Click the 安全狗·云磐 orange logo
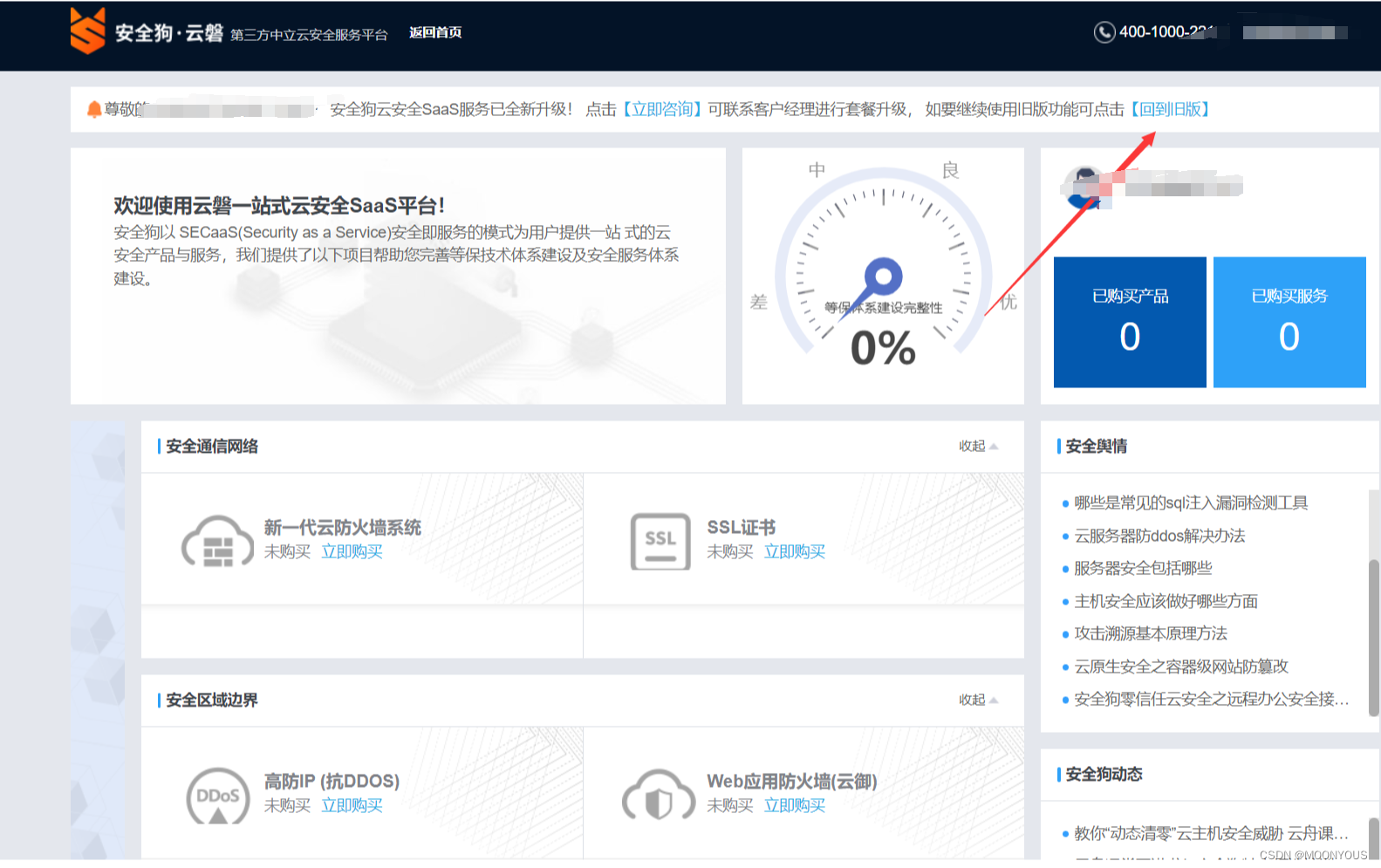The width and height of the screenshot is (1381, 868). [88, 31]
